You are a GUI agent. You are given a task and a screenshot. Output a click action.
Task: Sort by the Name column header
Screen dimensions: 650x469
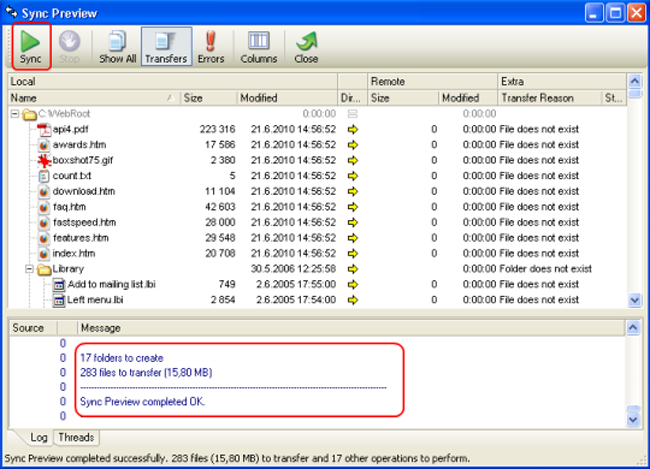94,98
